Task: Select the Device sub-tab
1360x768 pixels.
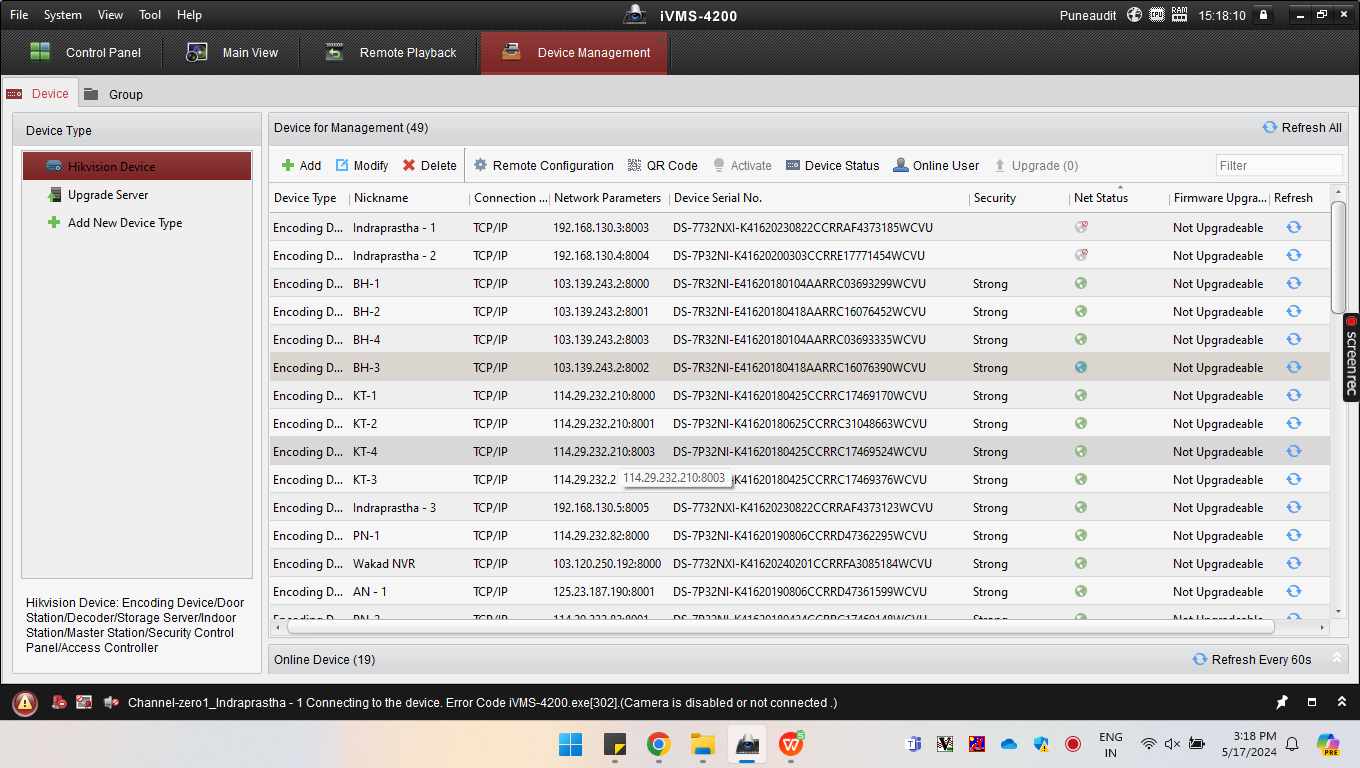Action: (38, 94)
